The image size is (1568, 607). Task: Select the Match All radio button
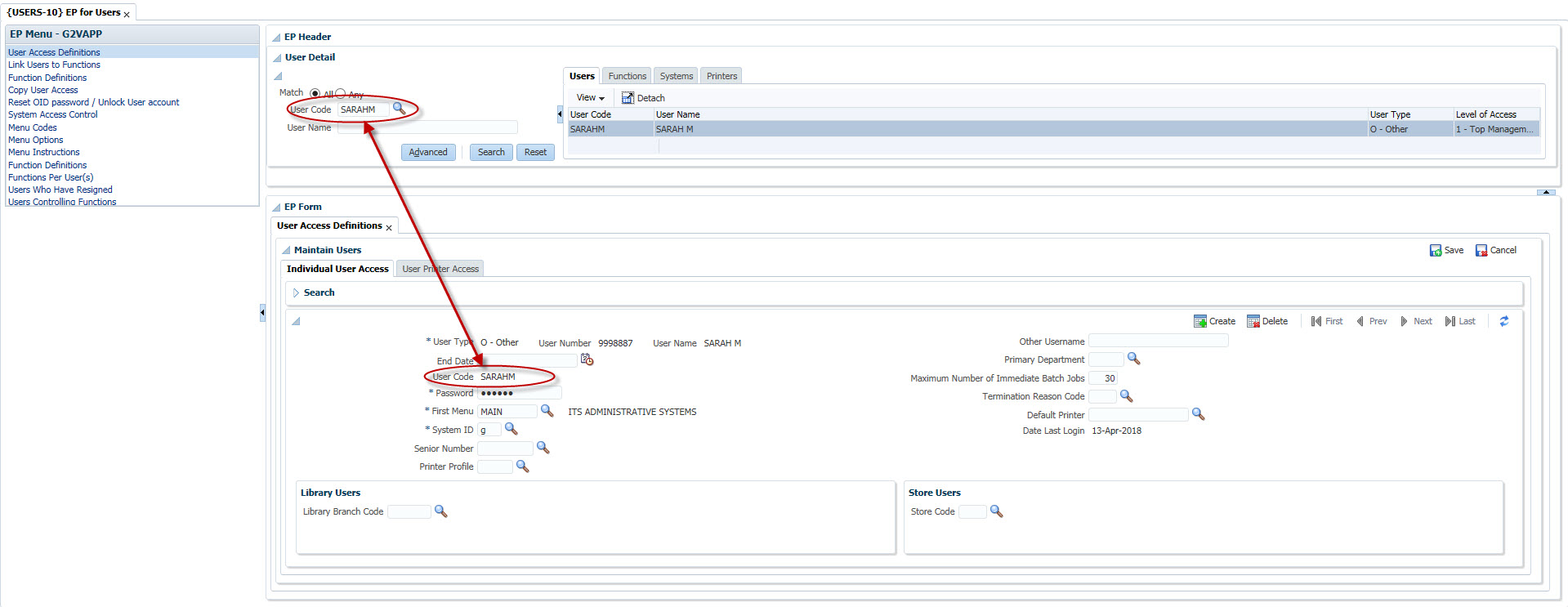pyautogui.click(x=315, y=94)
